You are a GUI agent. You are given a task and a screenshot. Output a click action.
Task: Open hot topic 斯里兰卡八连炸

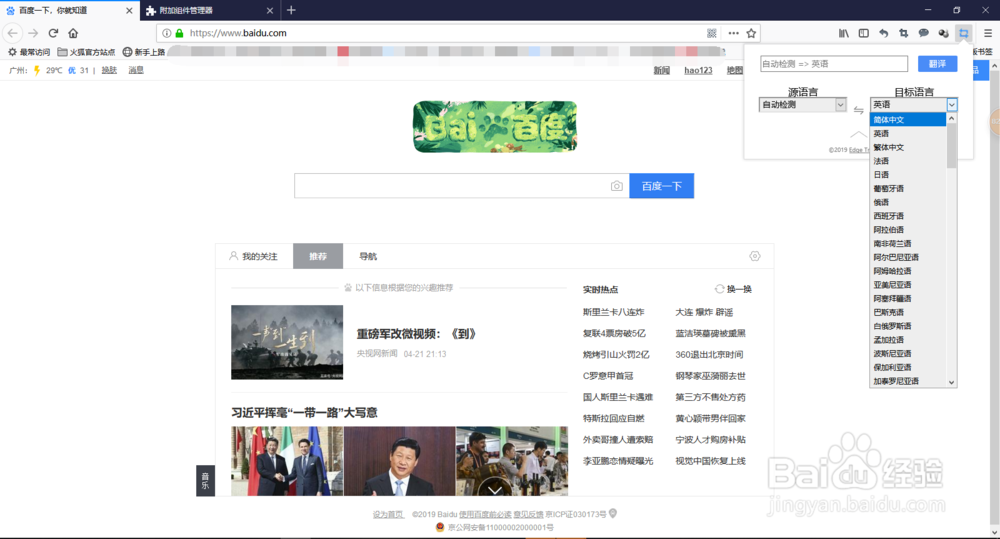(614, 312)
